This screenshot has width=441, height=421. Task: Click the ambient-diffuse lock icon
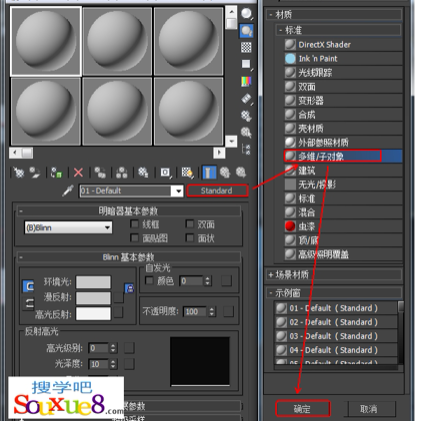pos(28,286)
